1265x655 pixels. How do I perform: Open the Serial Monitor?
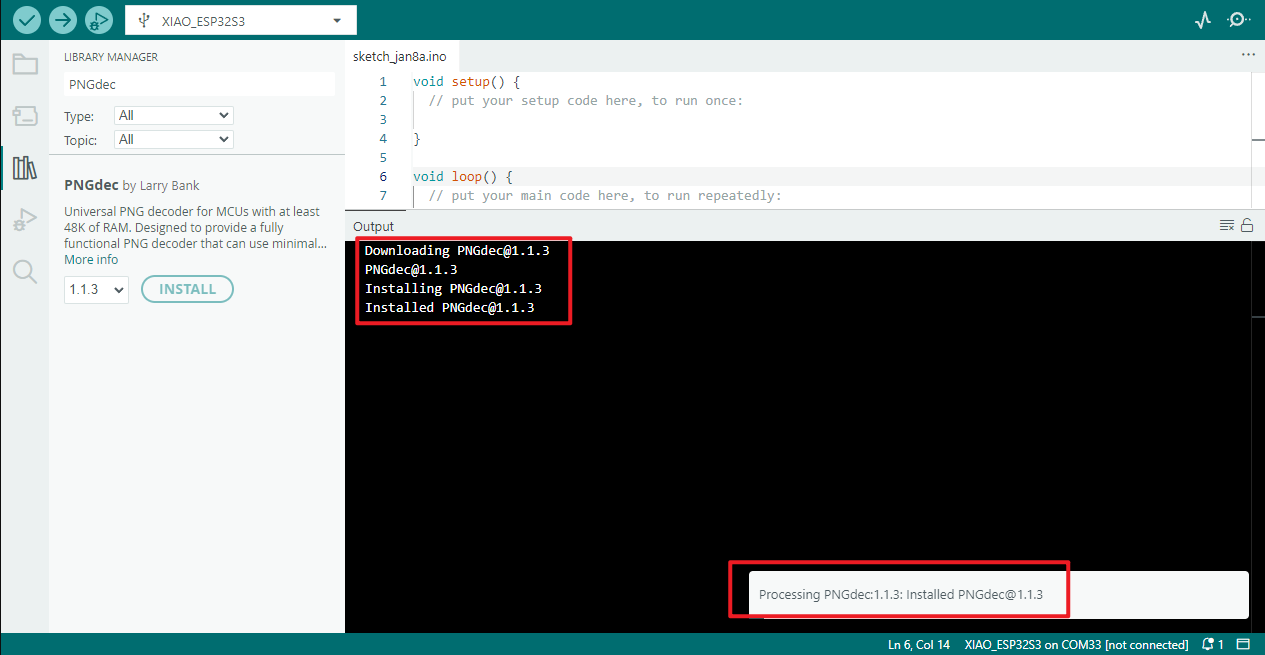[1239, 20]
